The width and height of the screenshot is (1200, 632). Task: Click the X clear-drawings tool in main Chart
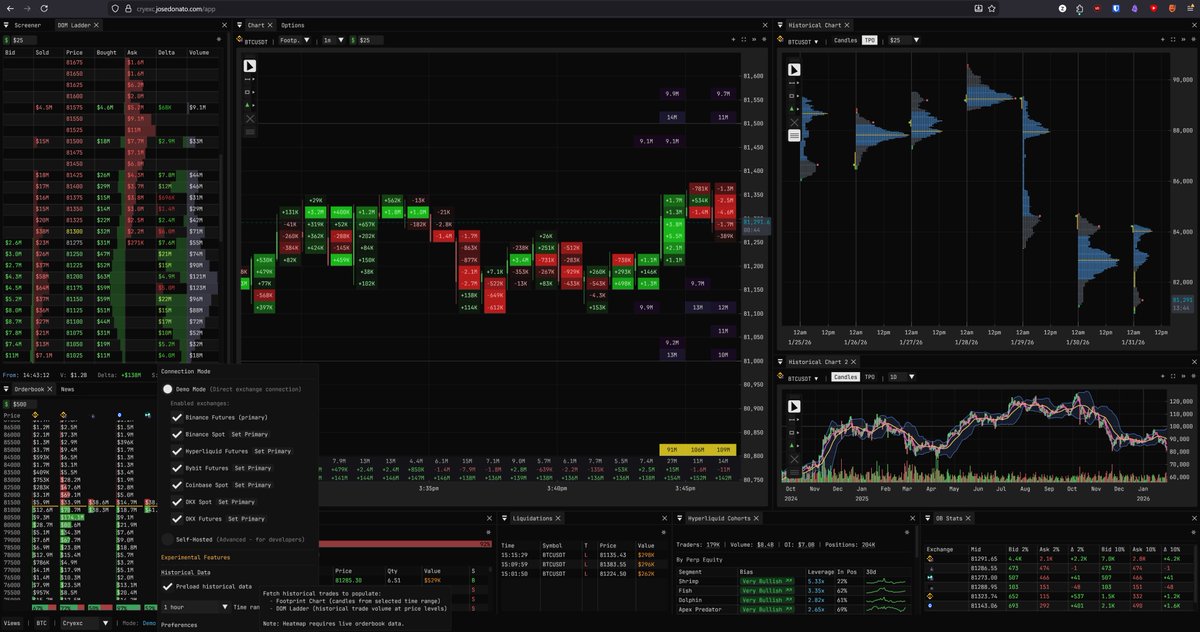pos(250,118)
